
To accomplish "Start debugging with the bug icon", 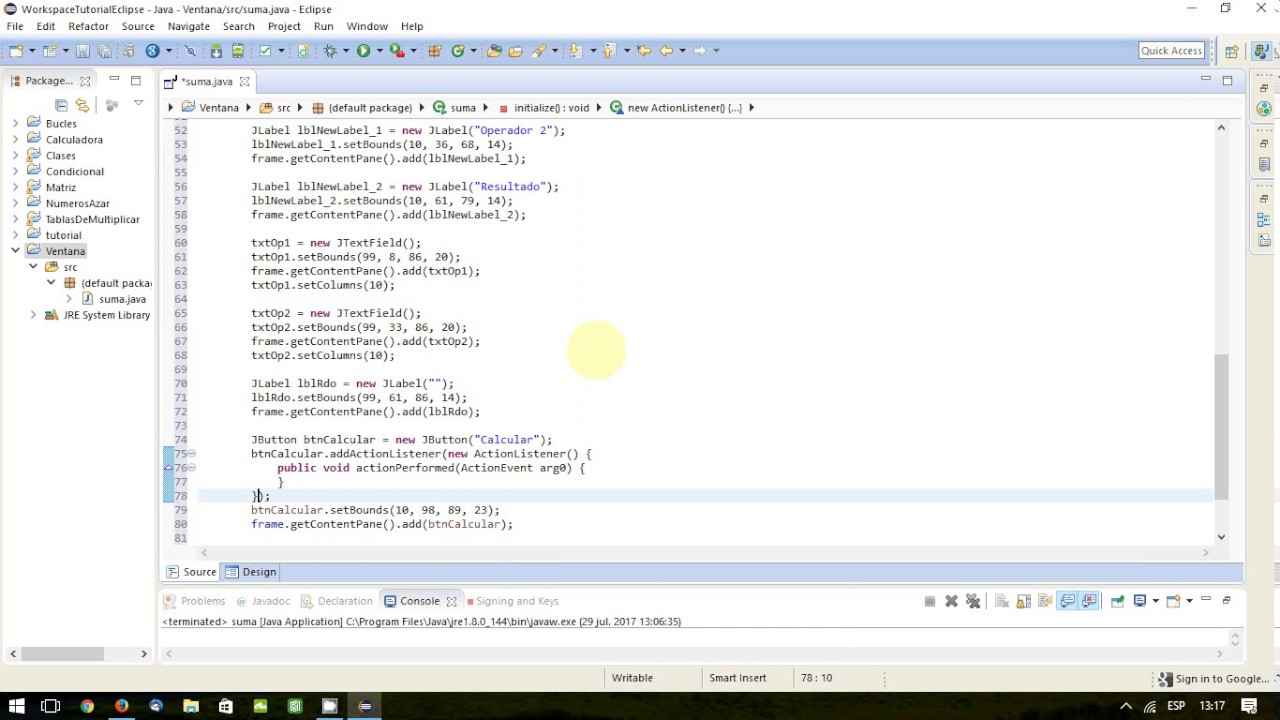I will click(330, 50).
